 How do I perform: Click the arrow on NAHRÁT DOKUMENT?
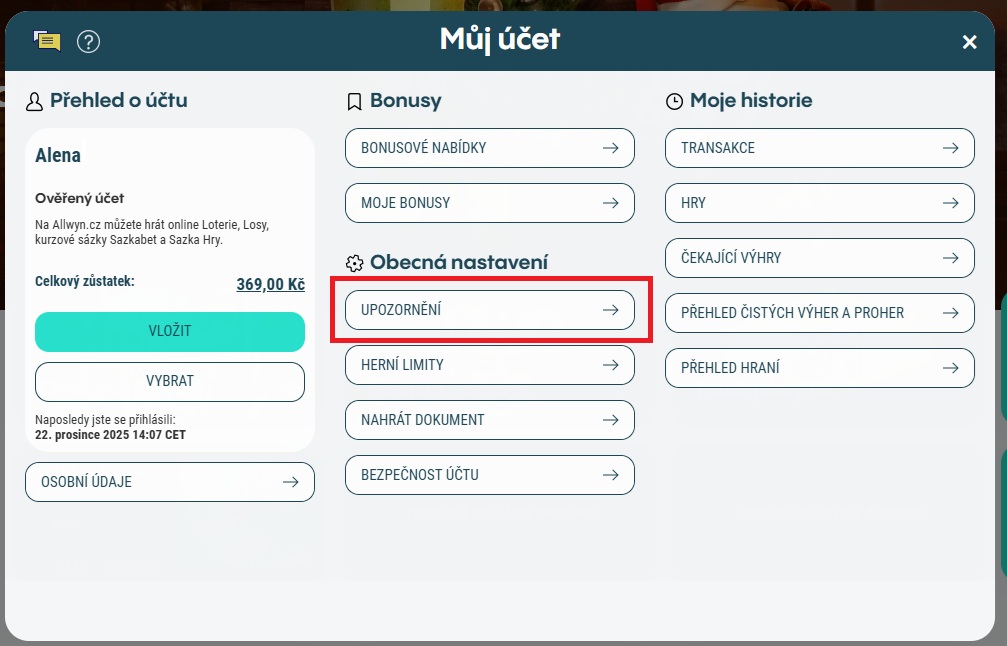(610, 420)
